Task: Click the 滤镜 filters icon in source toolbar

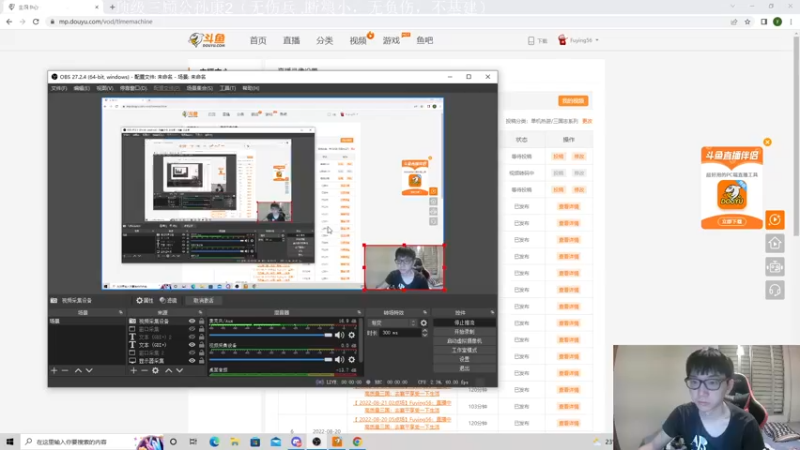Action: click(168, 301)
